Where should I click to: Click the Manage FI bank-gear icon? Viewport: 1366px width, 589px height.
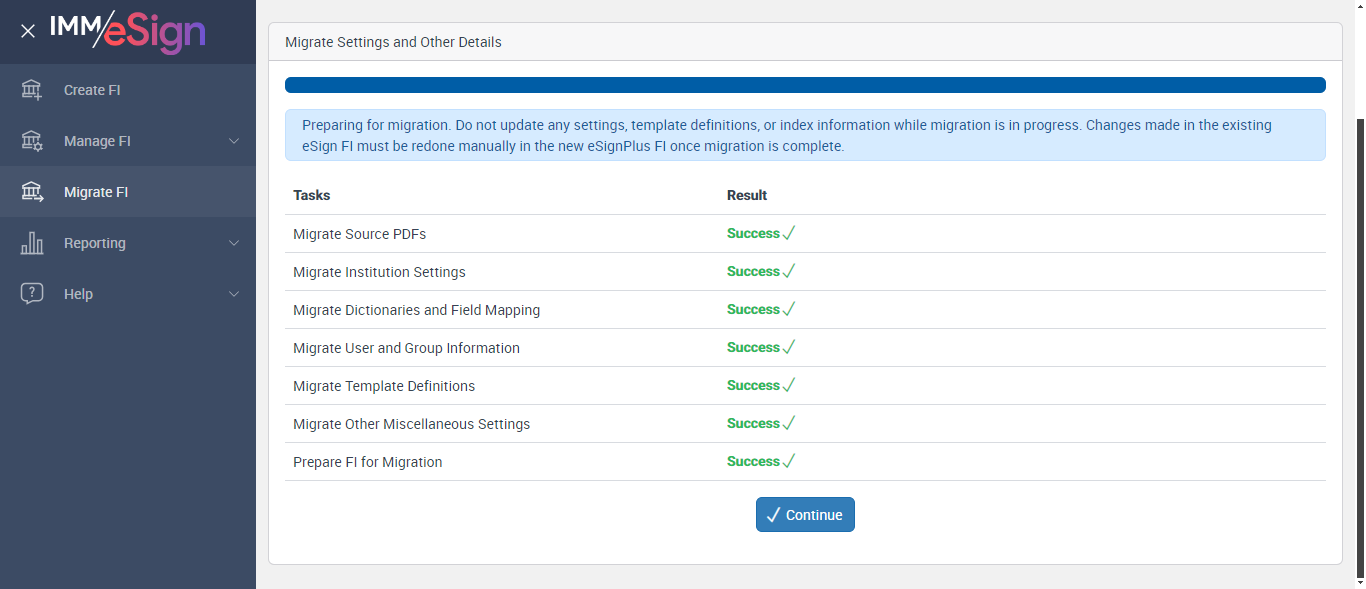[x=32, y=141]
